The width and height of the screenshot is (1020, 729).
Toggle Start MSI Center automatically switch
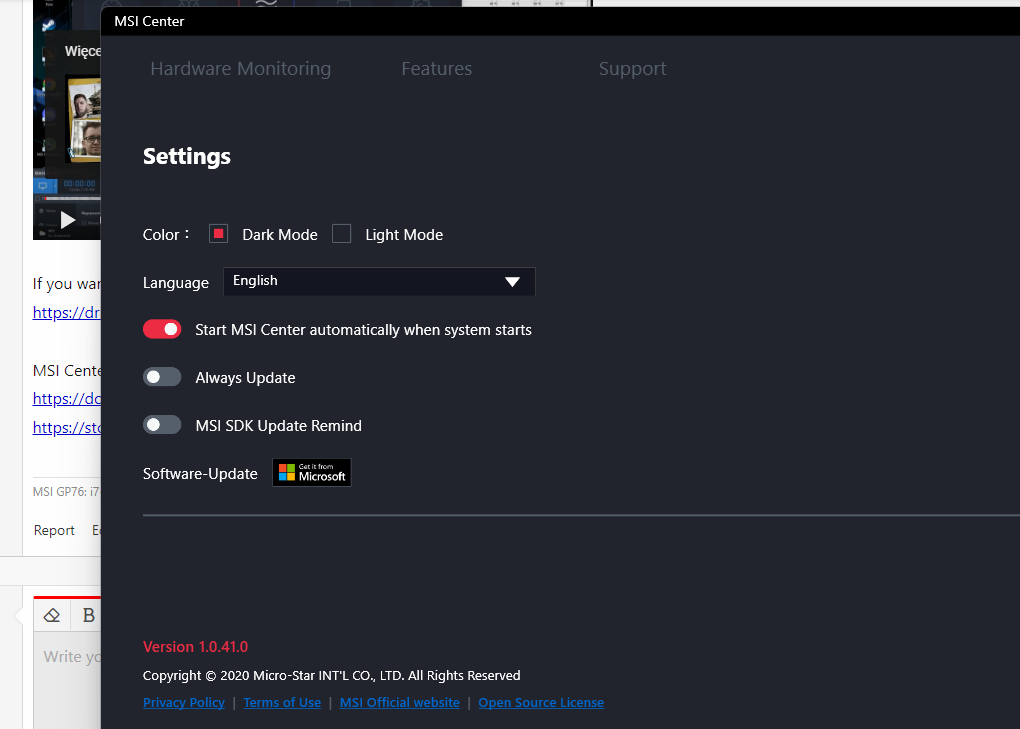point(162,329)
